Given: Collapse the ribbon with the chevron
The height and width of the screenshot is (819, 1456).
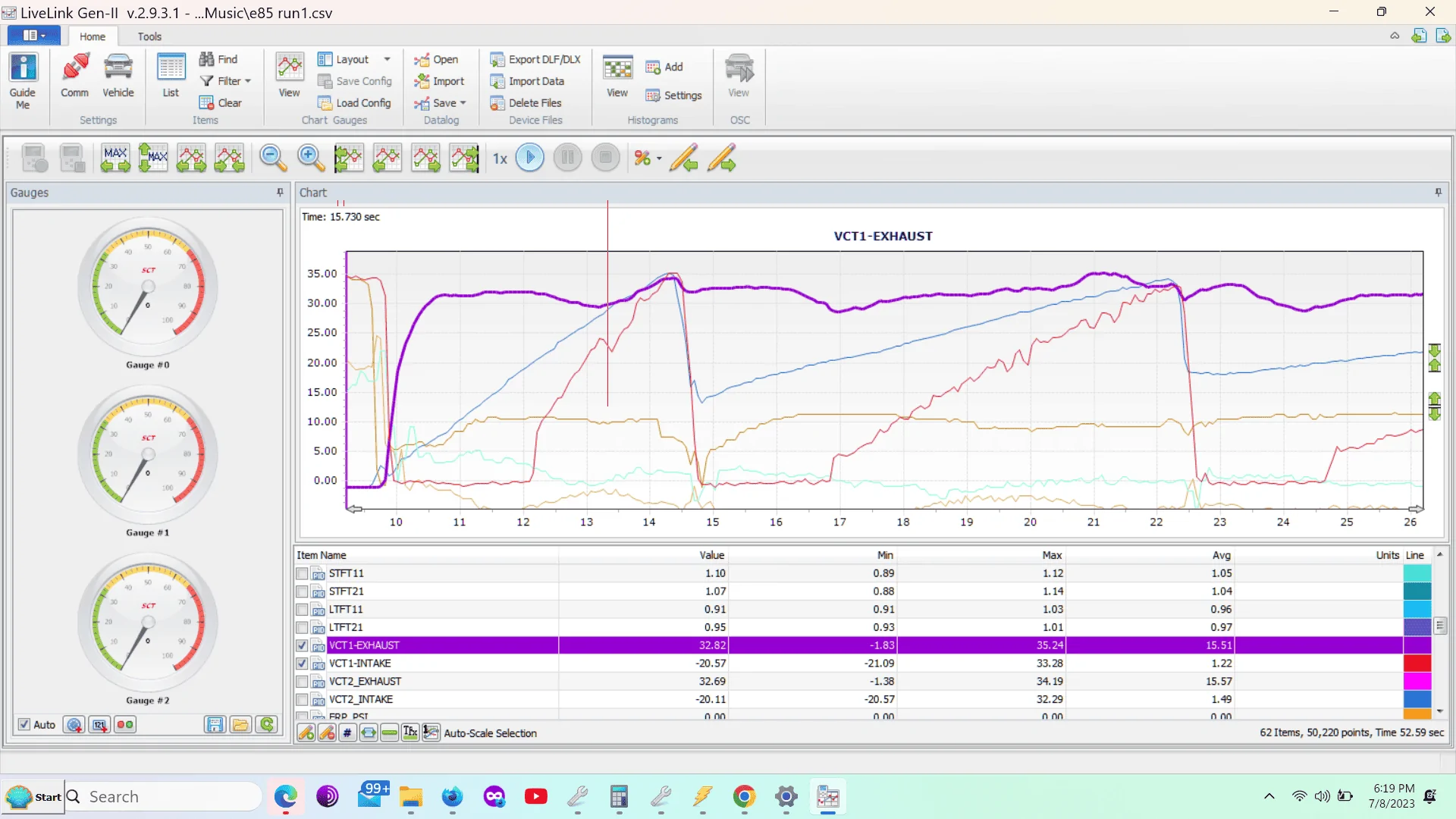Looking at the screenshot, I should [1395, 36].
